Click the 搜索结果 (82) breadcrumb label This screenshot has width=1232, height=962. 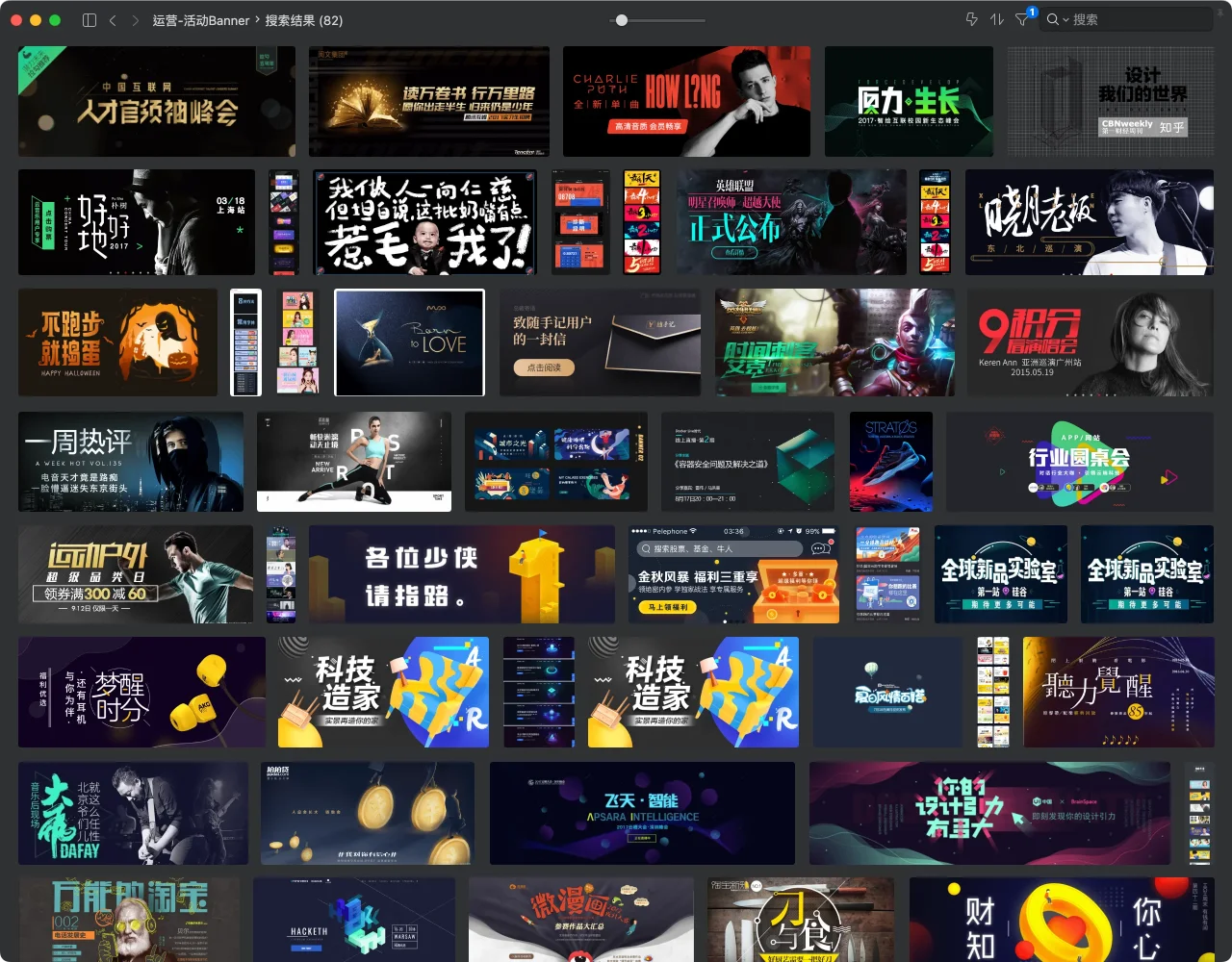[303, 20]
